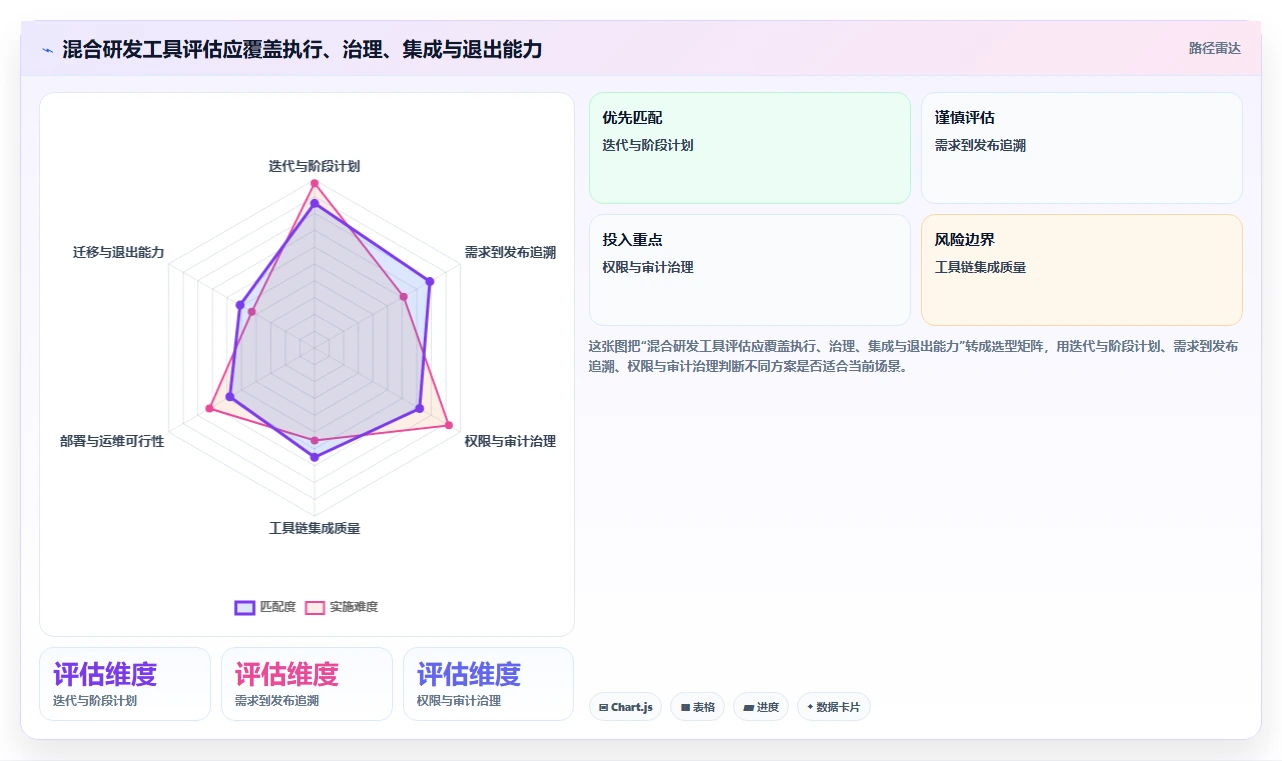Viewport: 1282px width, 761px height.
Task: Click pink data point at 迭代与阶段计划 peak
Action: (314, 184)
